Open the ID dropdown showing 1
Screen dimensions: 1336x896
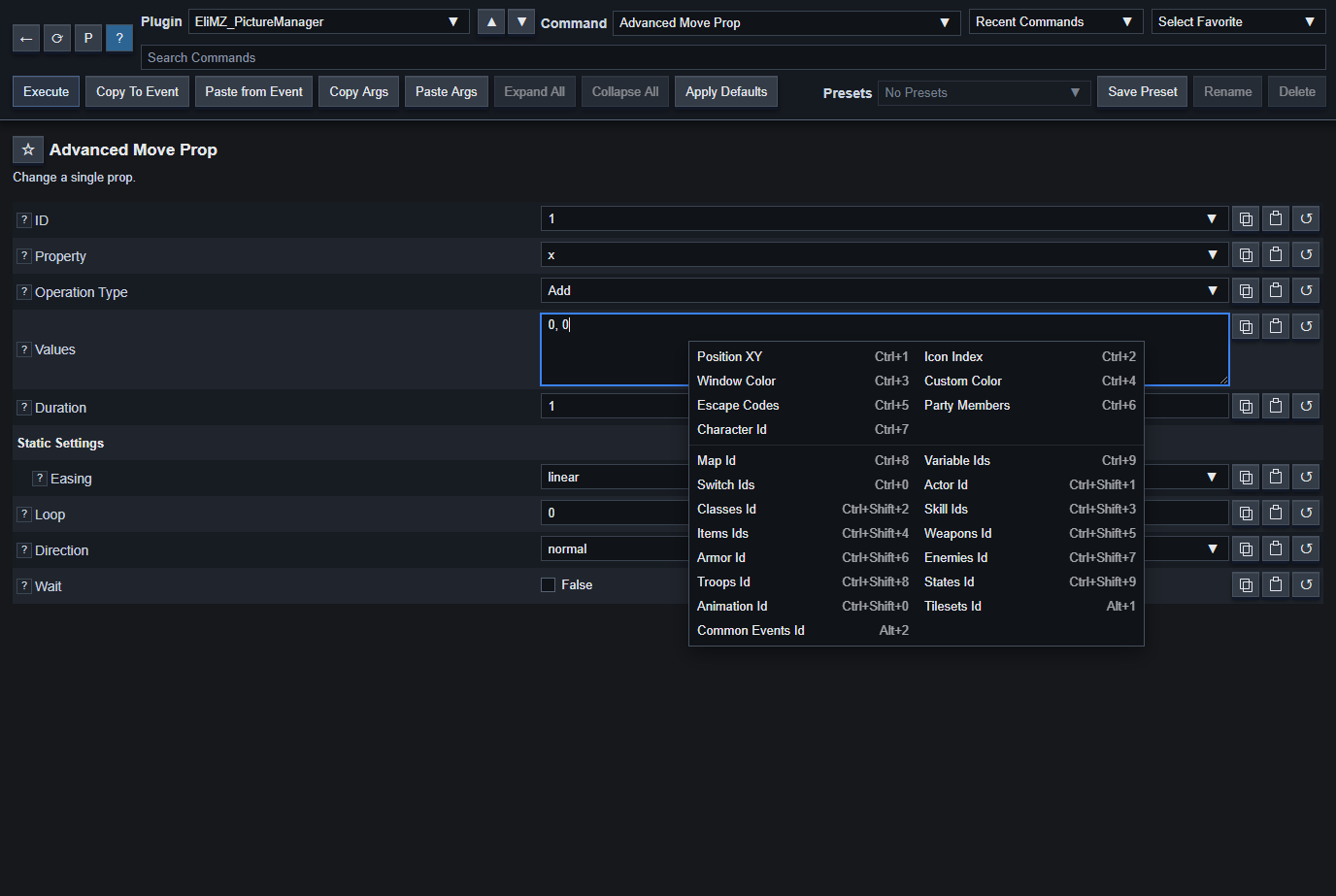pyautogui.click(x=885, y=219)
